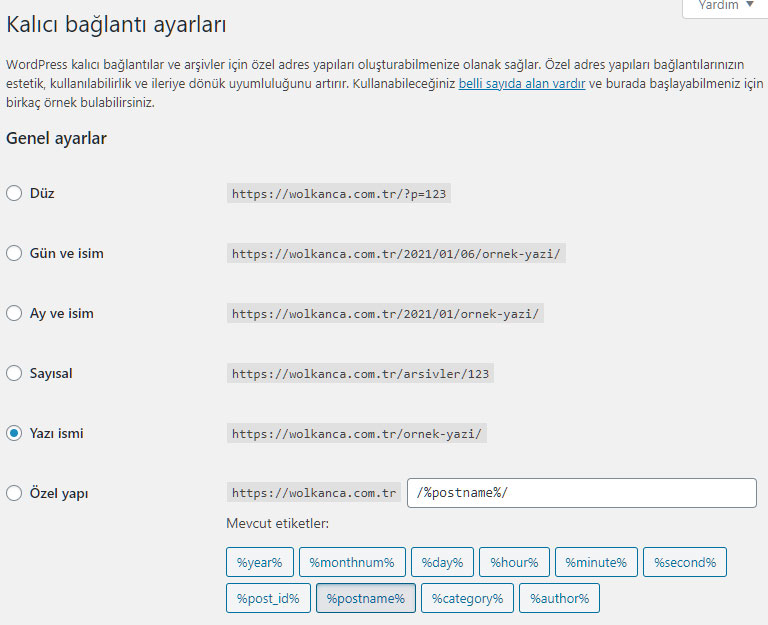Click the arsivler/123 example URL

(x=360, y=373)
